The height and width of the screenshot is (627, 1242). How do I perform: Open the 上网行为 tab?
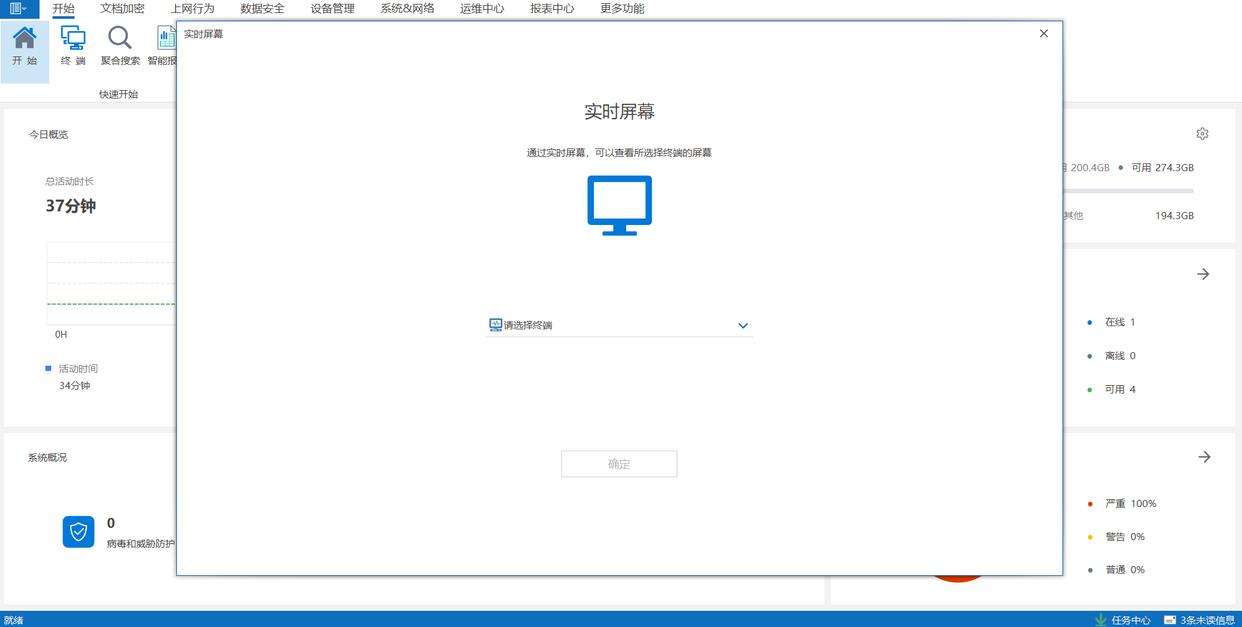tap(192, 8)
